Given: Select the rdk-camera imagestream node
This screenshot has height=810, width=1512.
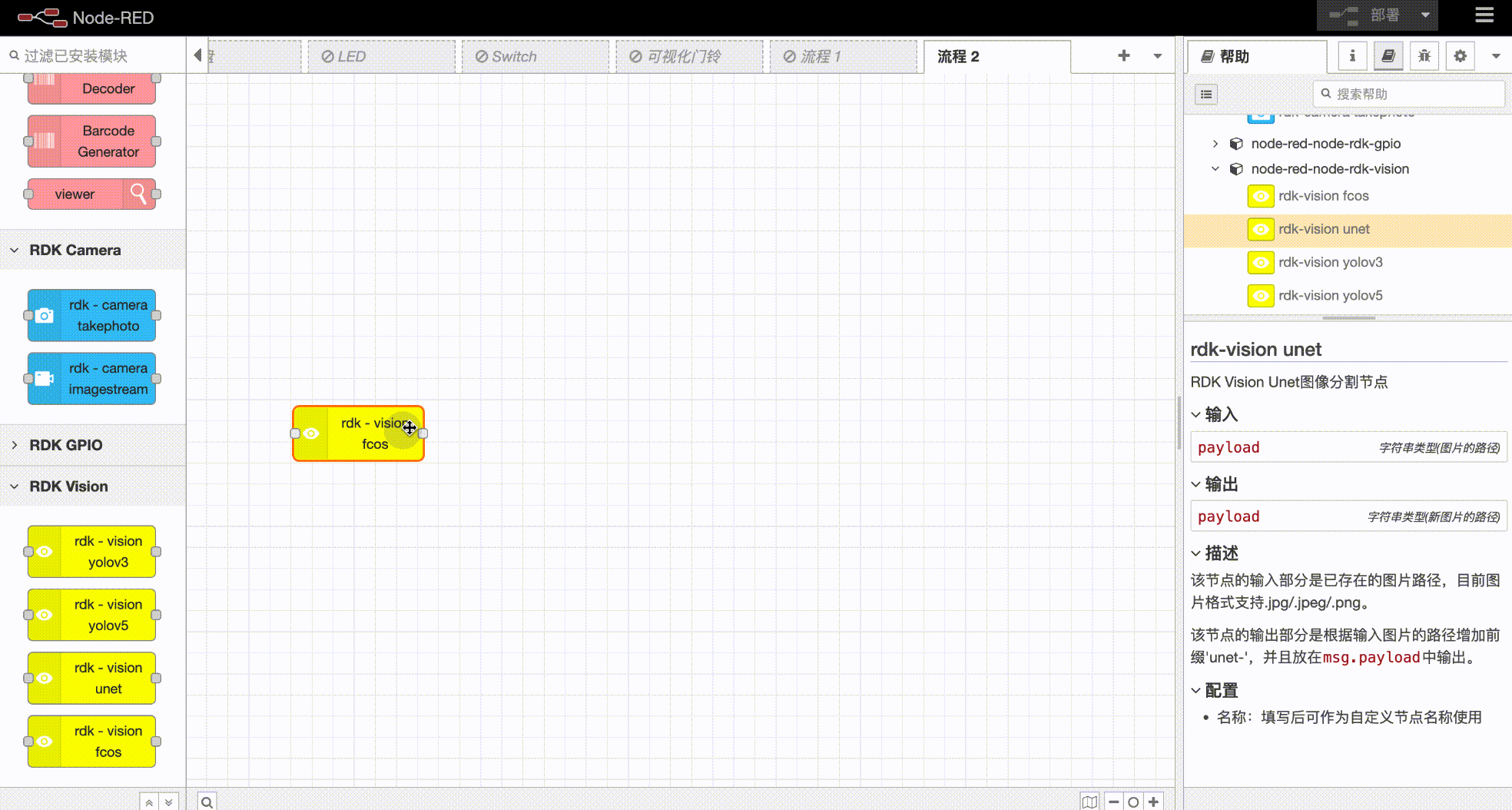Looking at the screenshot, I should pyautogui.click(x=91, y=379).
